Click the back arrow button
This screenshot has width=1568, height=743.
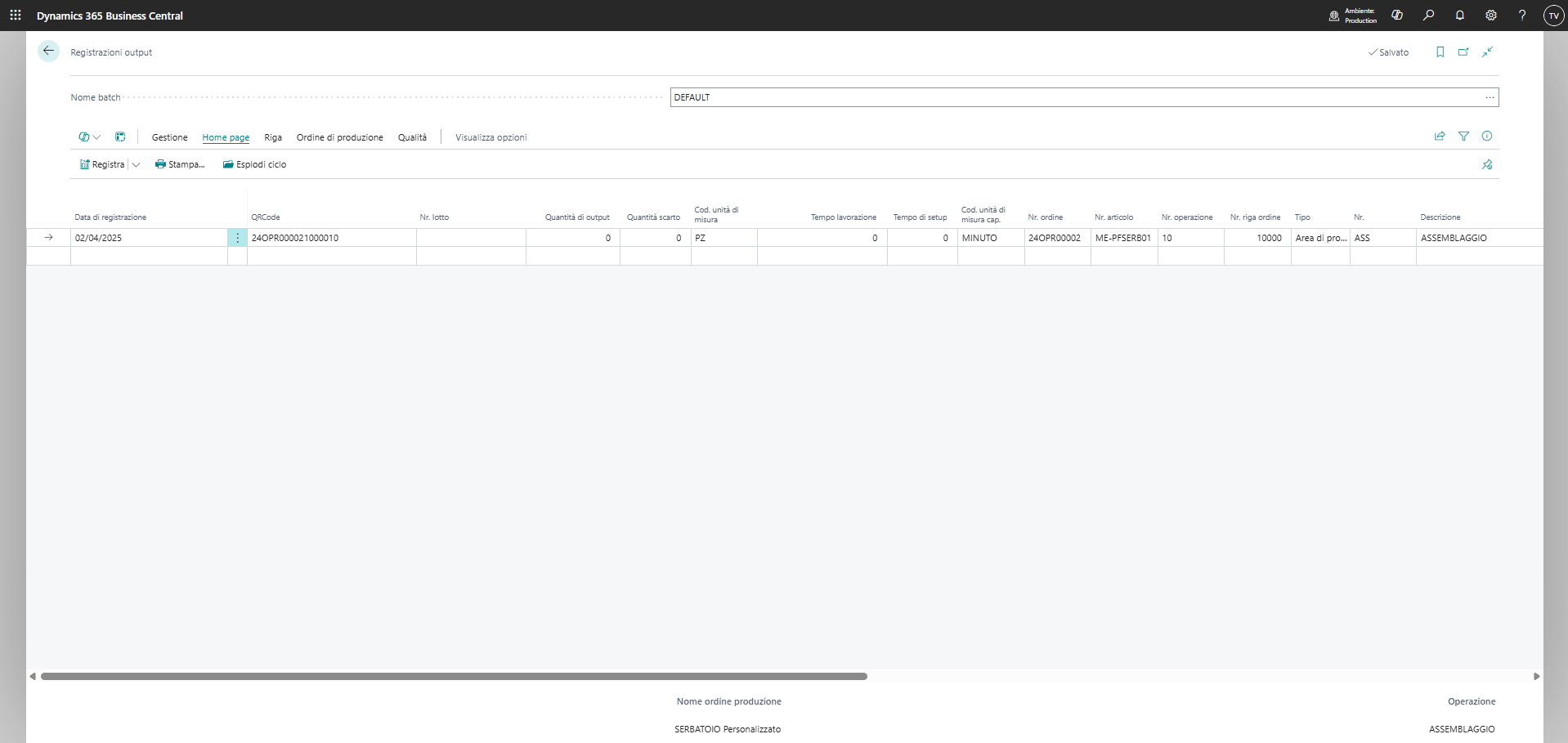coord(48,51)
